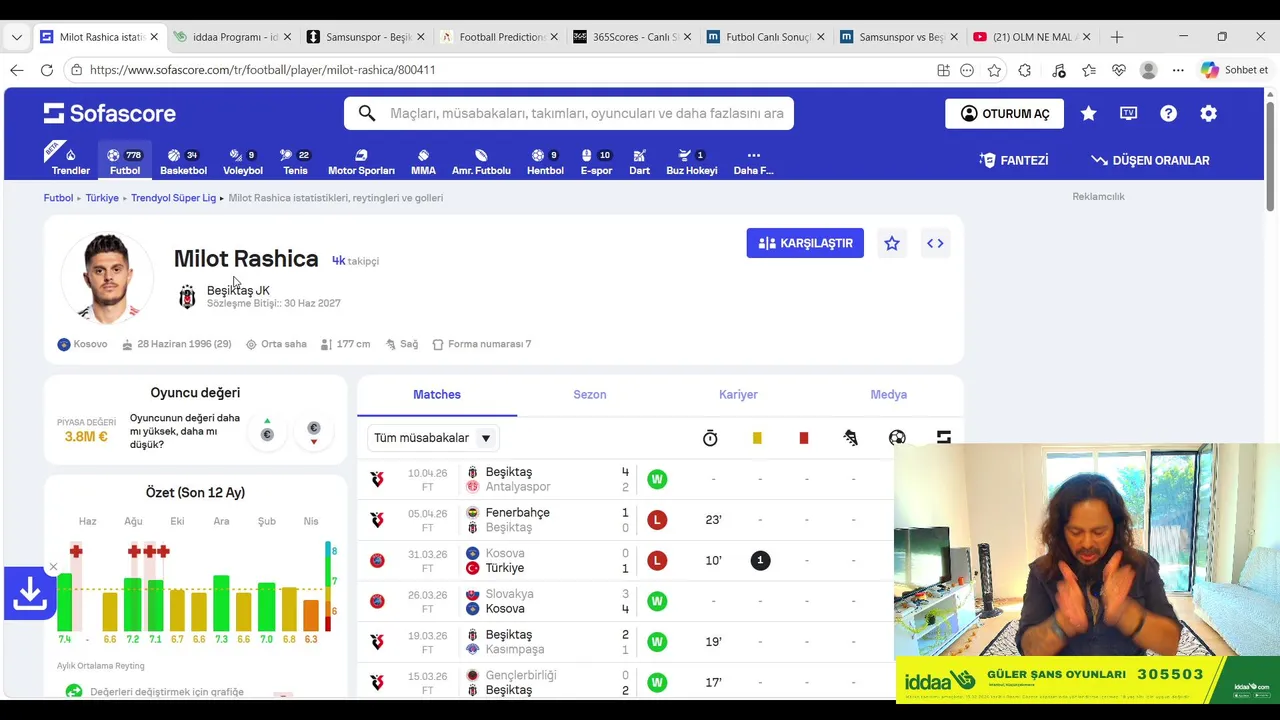Select the Dart sport category
The width and height of the screenshot is (1280, 720).
[639, 162]
